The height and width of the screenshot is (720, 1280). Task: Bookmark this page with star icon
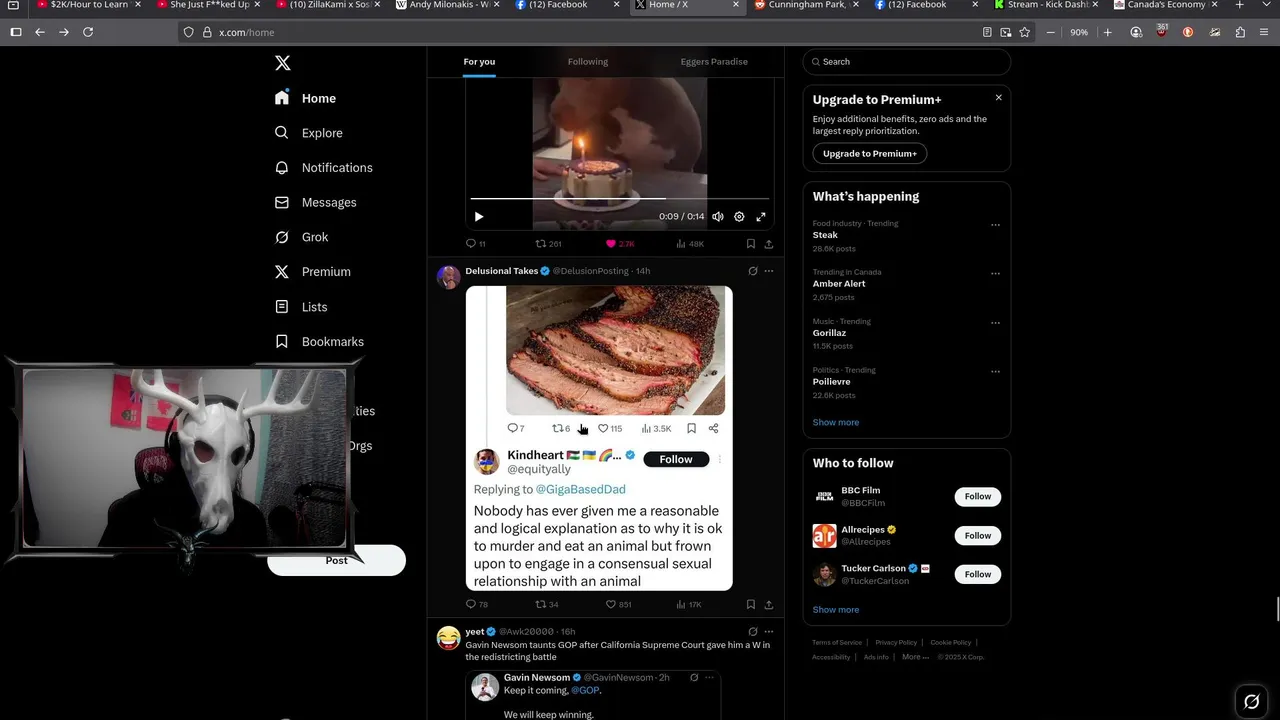[1025, 32]
